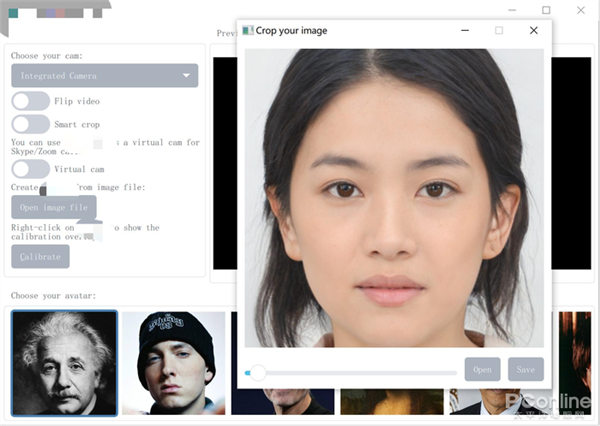Click Save in the Crop your image dialog
Viewport: 600px width, 426px height.
[526, 369]
